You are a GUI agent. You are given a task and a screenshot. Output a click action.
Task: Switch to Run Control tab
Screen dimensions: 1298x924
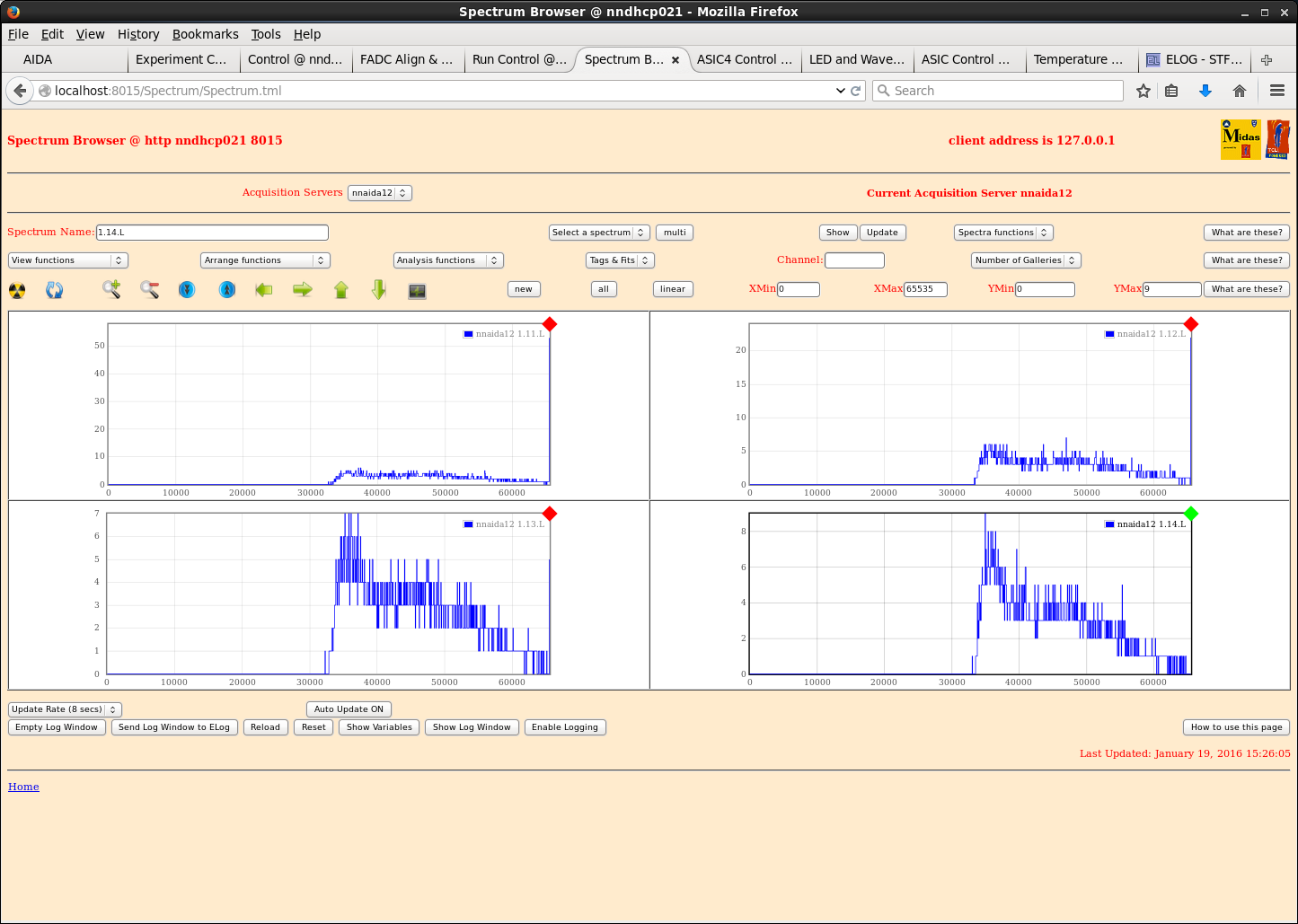pyautogui.click(x=519, y=60)
